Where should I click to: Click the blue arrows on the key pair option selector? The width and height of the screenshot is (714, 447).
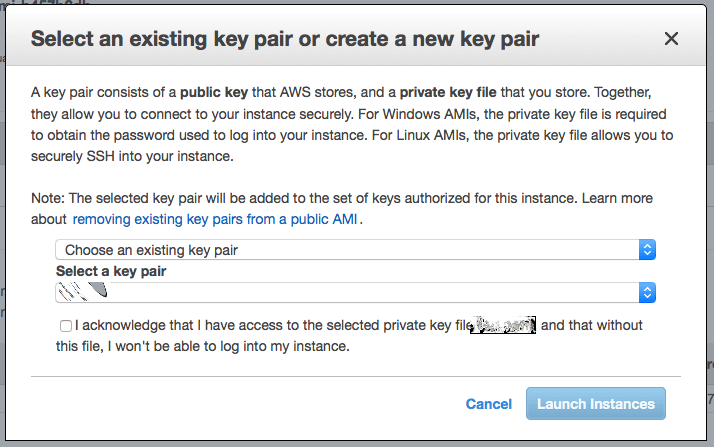647,249
